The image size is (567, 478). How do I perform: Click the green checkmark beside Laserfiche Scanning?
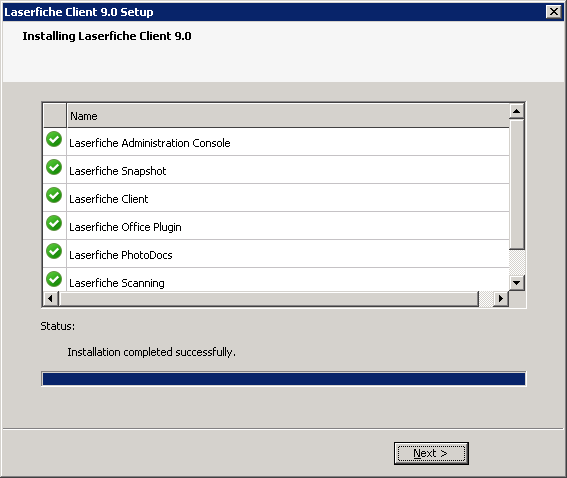[54, 279]
